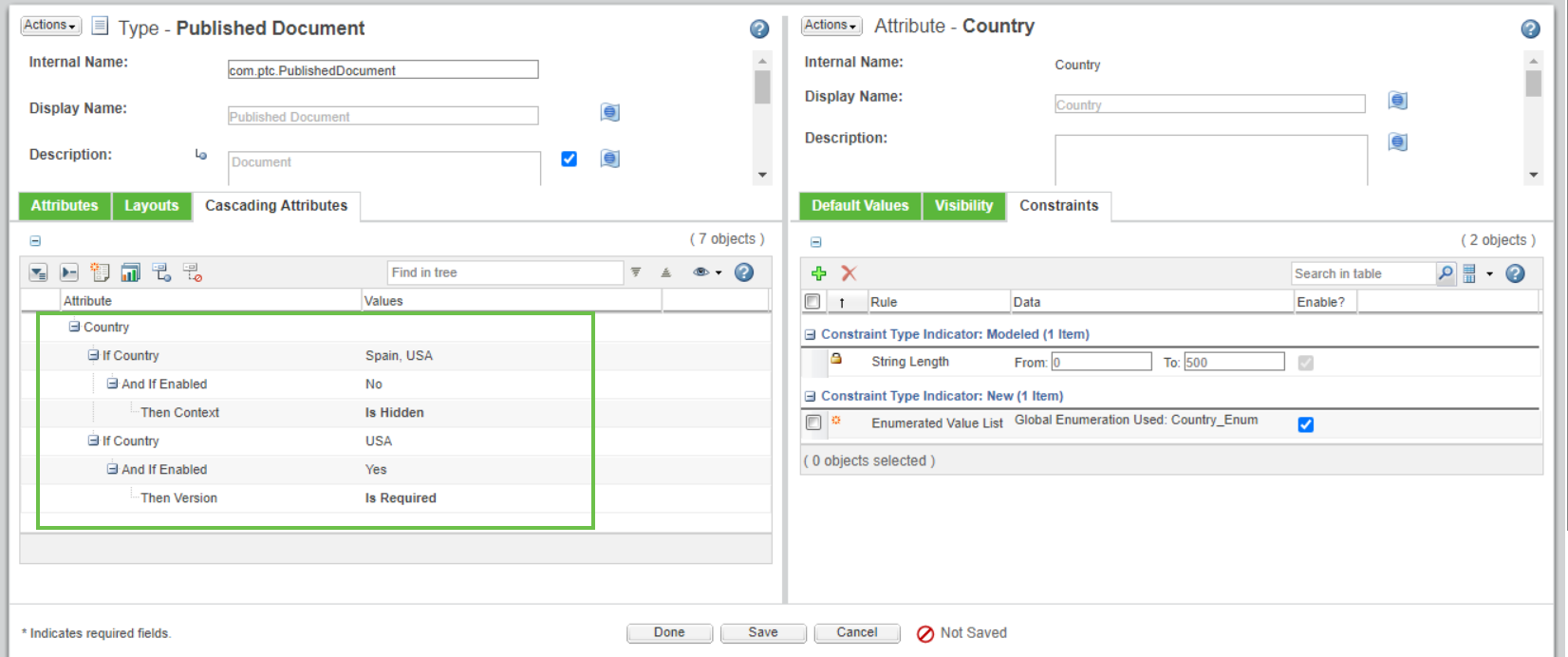Screen dimensions: 1568x657
Task: Collapse Constraint Type Indicator: Modeled group
Action: click(811, 334)
